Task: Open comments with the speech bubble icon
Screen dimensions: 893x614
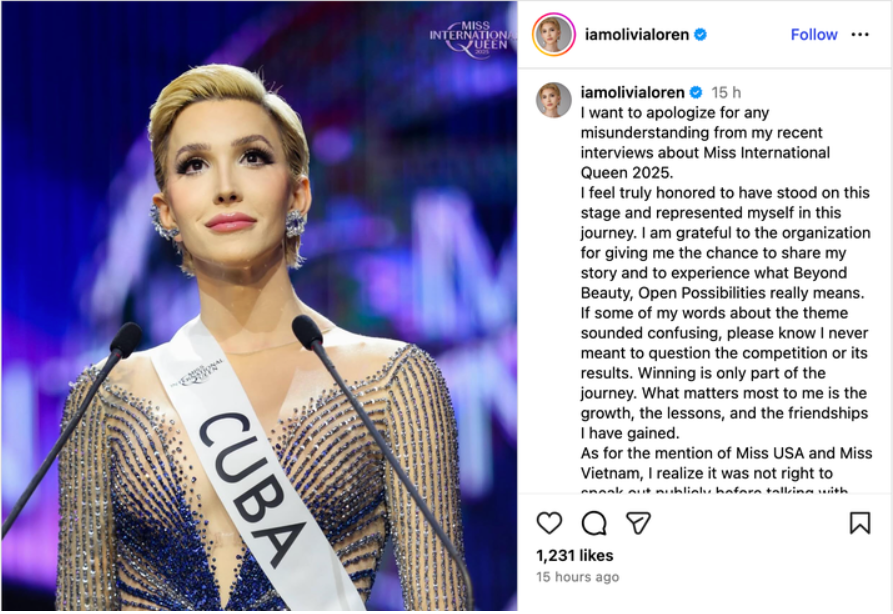Action: click(594, 523)
